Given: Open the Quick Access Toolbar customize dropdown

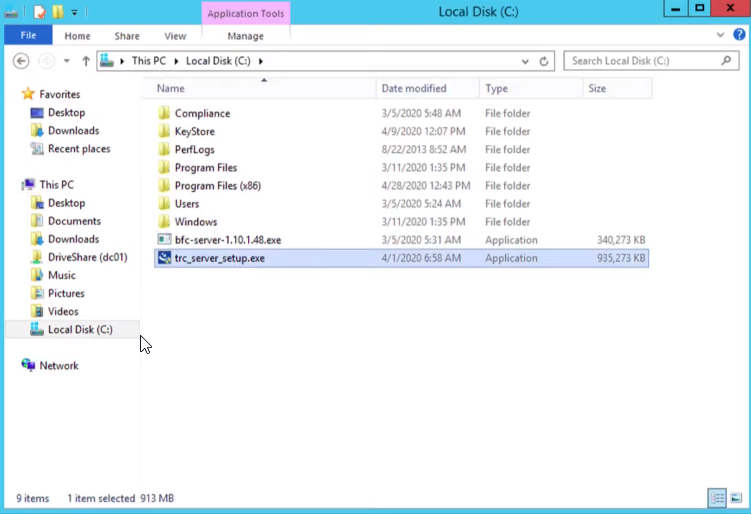Looking at the screenshot, I should pos(74,12).
